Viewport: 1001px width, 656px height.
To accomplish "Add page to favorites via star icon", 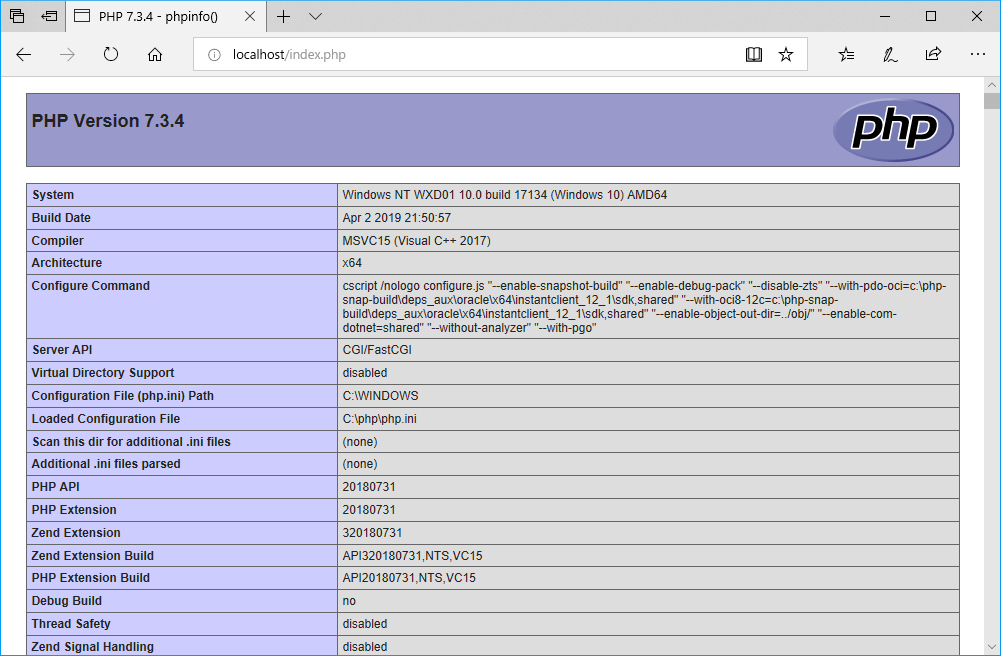I will point(786,54).
